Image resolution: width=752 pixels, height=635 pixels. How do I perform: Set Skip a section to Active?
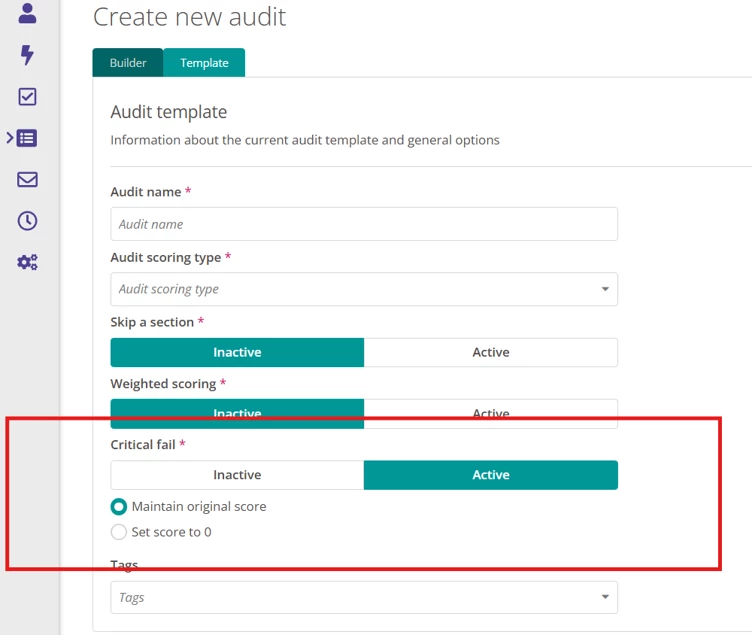coord(491,353)
